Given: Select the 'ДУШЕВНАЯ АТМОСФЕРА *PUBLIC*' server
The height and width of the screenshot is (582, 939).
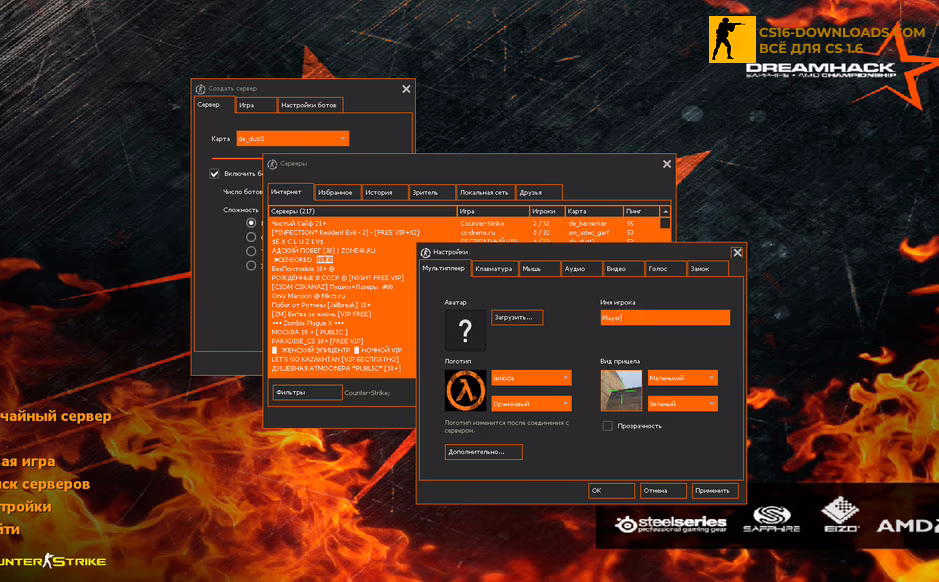Looking at the screenshot, I should click(343, 368).
